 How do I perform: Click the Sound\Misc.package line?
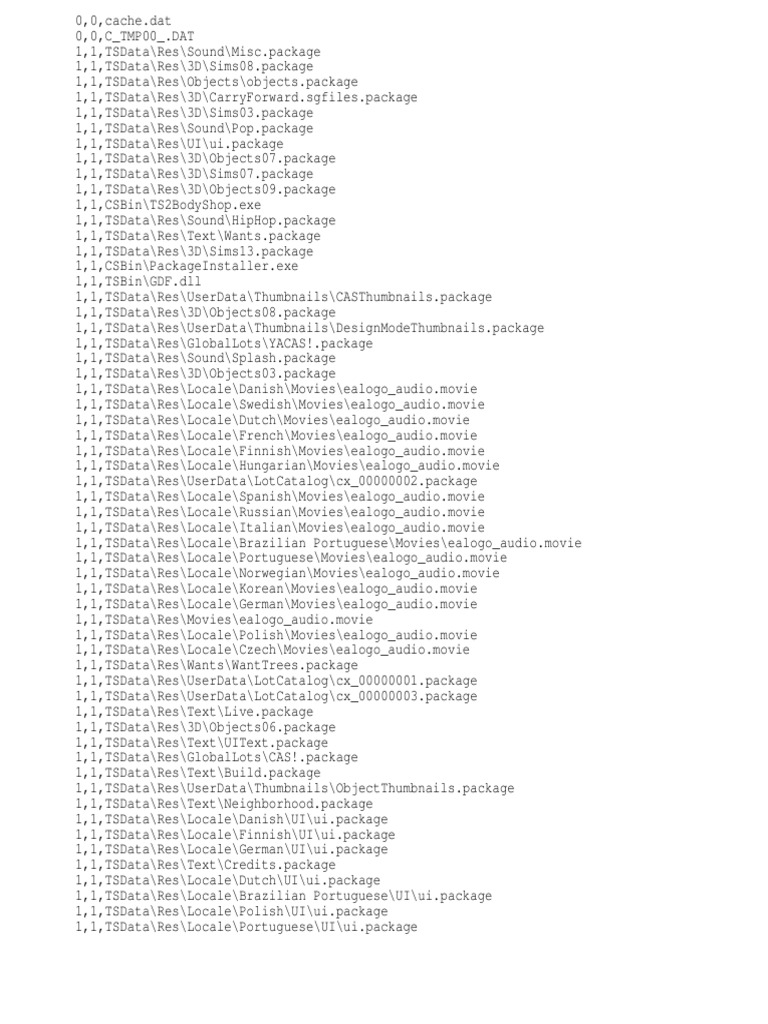pos(198,52)
